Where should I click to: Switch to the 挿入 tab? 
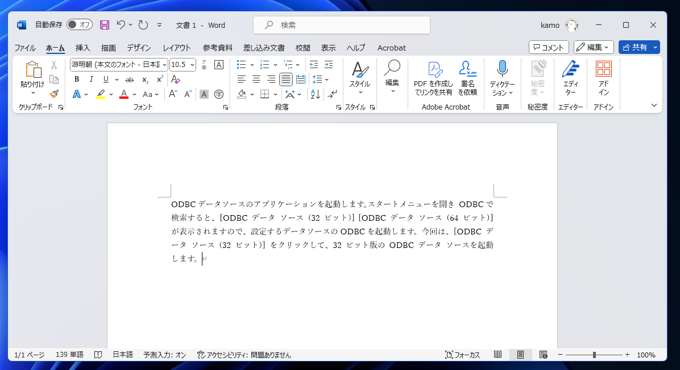pos(82,48)
